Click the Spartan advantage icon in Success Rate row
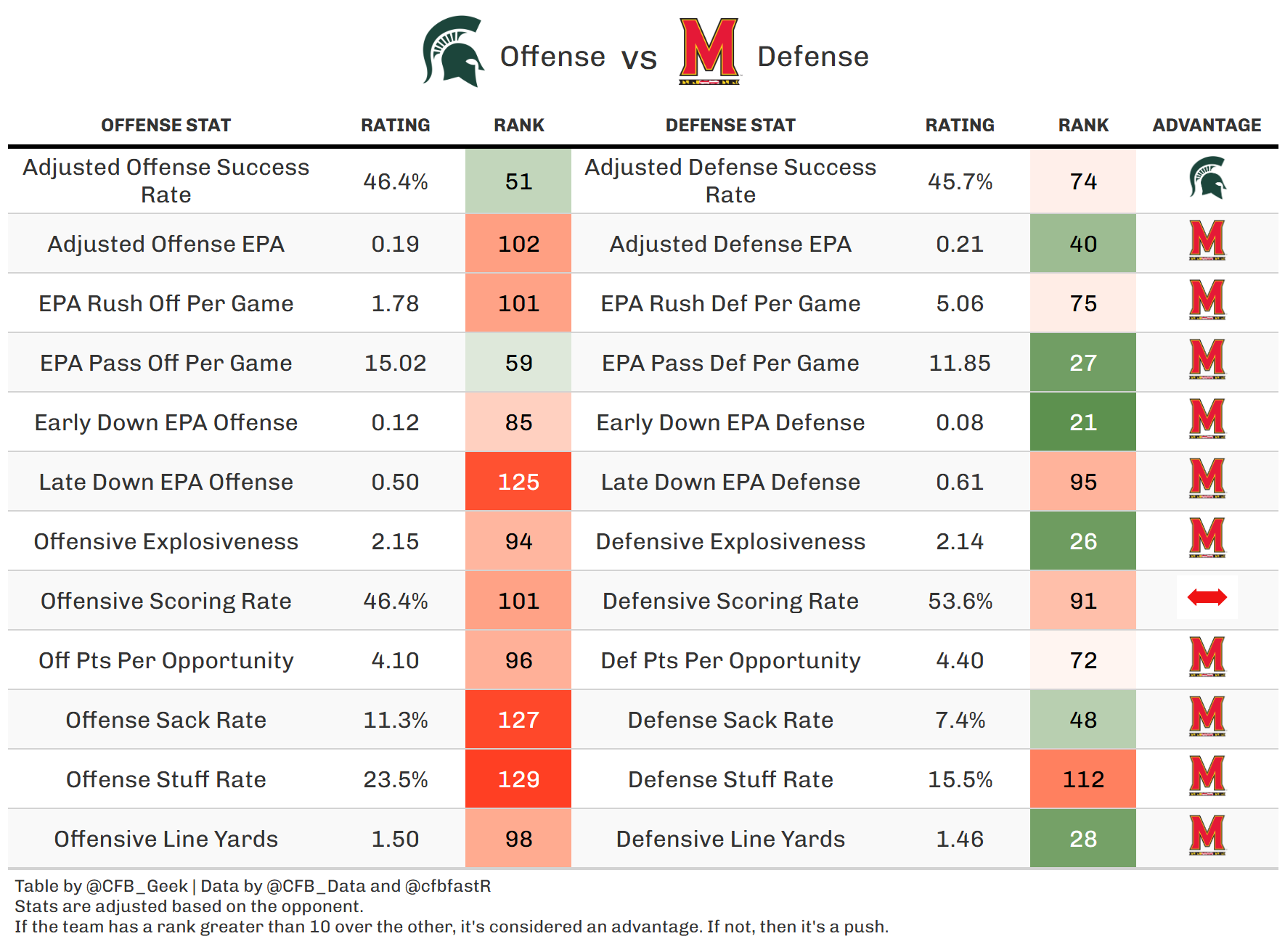Screen dimensions: 1285x952 coord(1207,178)
